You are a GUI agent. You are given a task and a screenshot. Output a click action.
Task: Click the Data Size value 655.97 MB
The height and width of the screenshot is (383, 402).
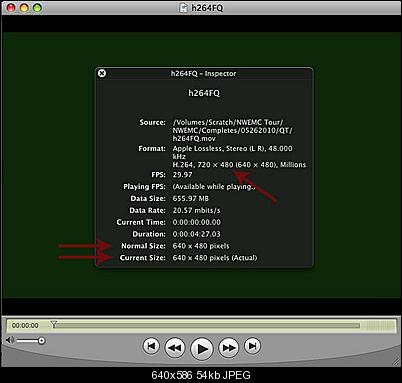(x=191, y=198)
